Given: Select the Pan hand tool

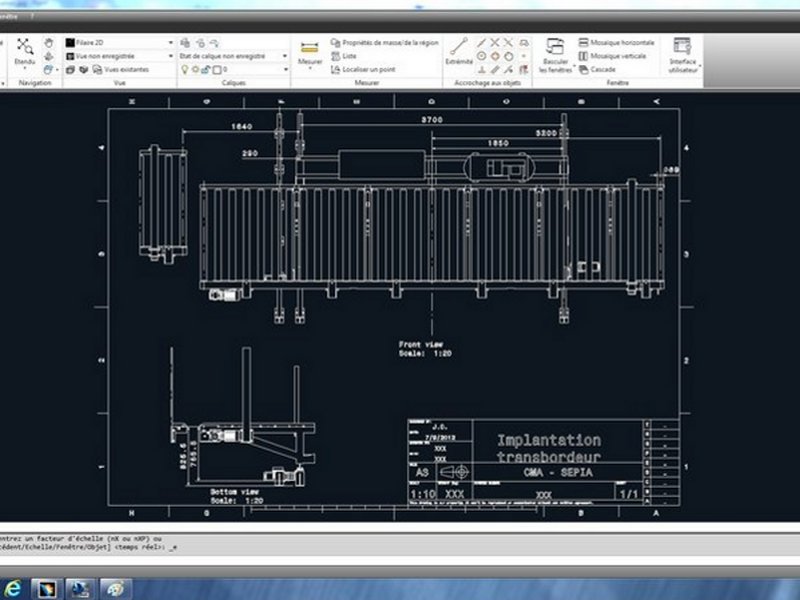Looking at the screenshot, I should (49, 43).
